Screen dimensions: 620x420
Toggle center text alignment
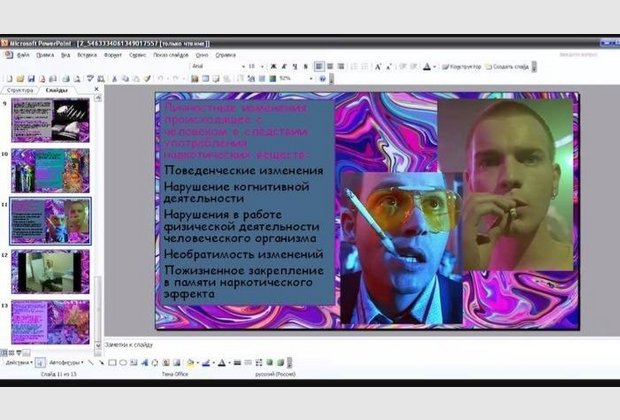pos(330,66)
